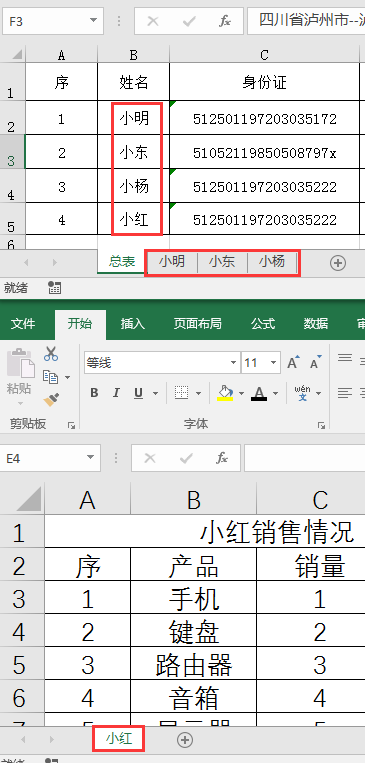Click the Copy icon in clipboard group

coord(50,377)
